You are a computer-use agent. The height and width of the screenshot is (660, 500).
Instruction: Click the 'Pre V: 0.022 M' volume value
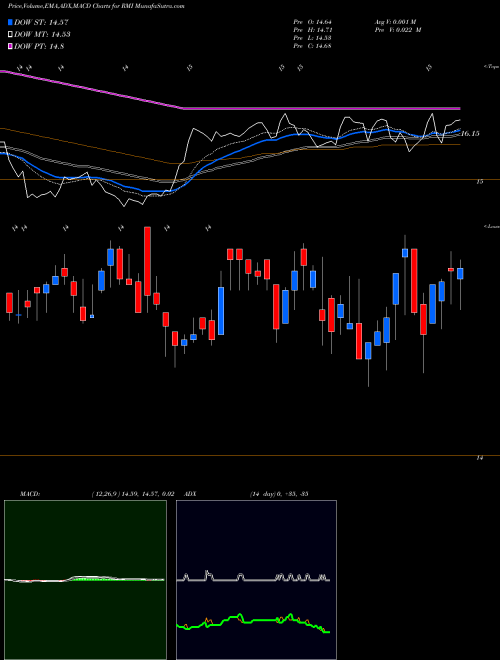click(x=397, y=30)
